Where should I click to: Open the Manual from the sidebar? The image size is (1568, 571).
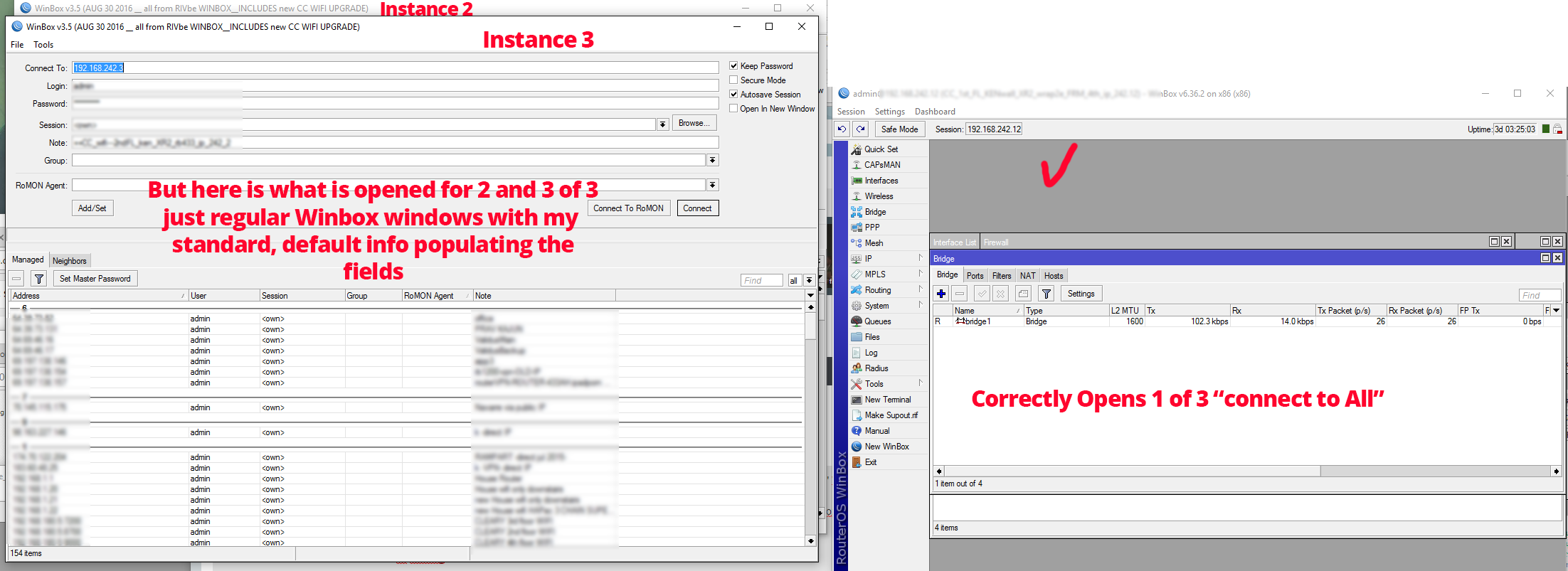coord(877,431)
